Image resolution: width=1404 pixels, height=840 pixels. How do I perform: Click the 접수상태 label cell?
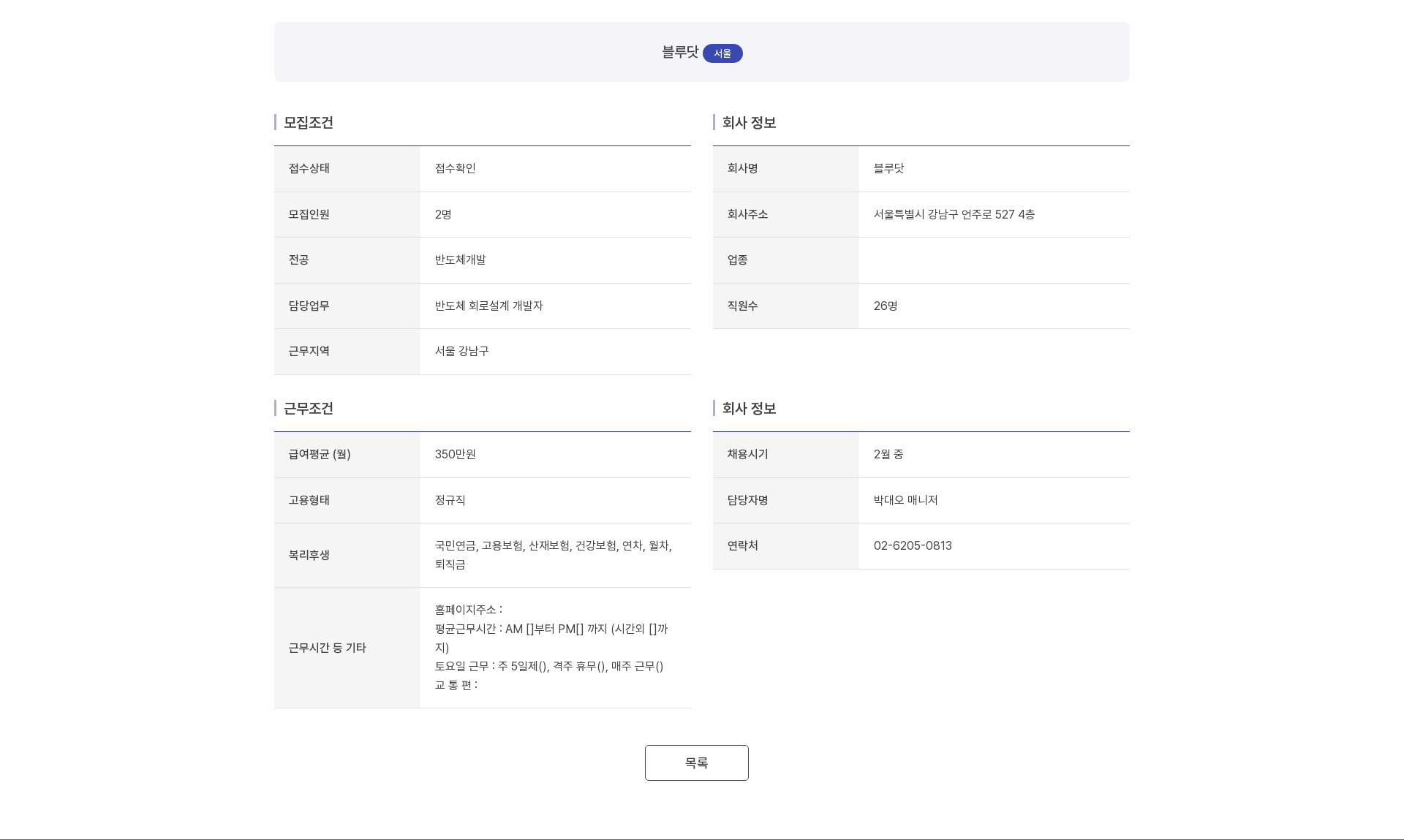[x=347, y=169]
